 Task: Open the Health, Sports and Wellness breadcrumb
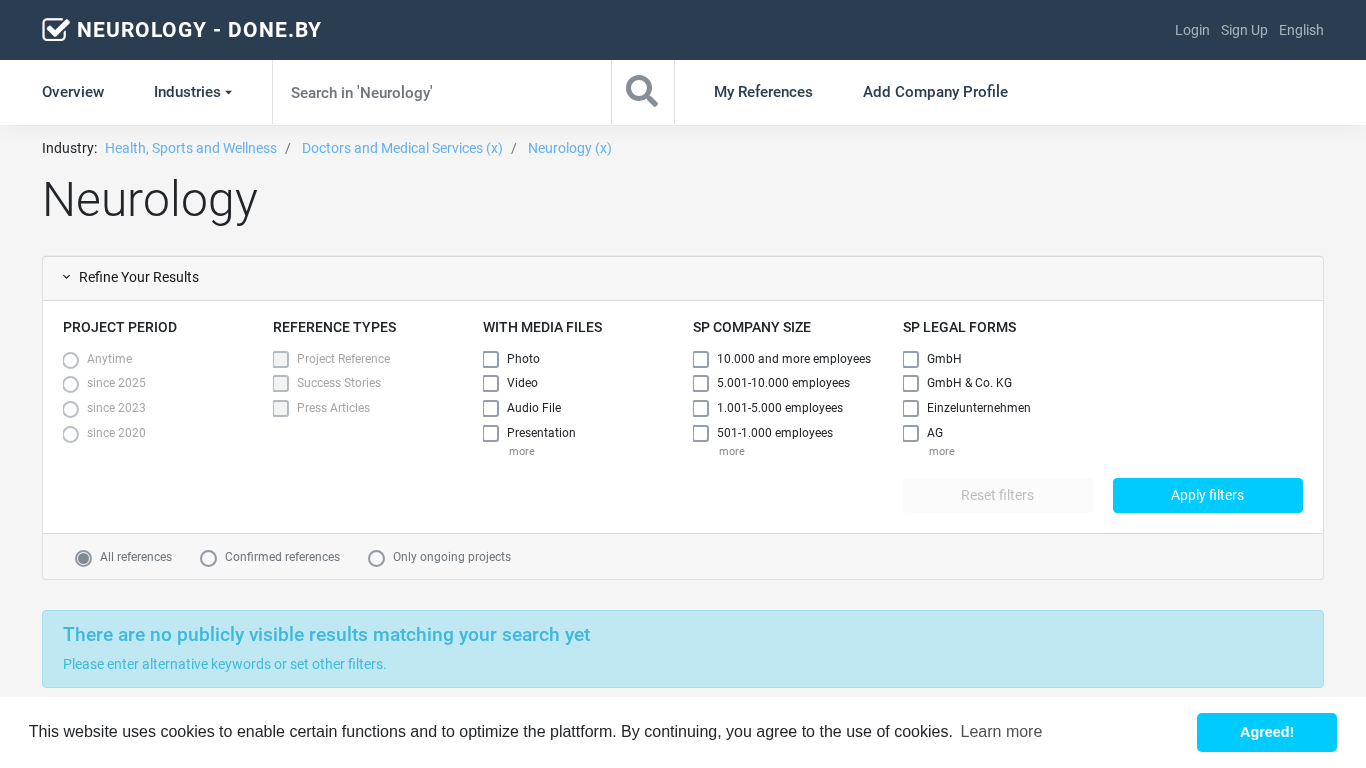pos(191,148)
